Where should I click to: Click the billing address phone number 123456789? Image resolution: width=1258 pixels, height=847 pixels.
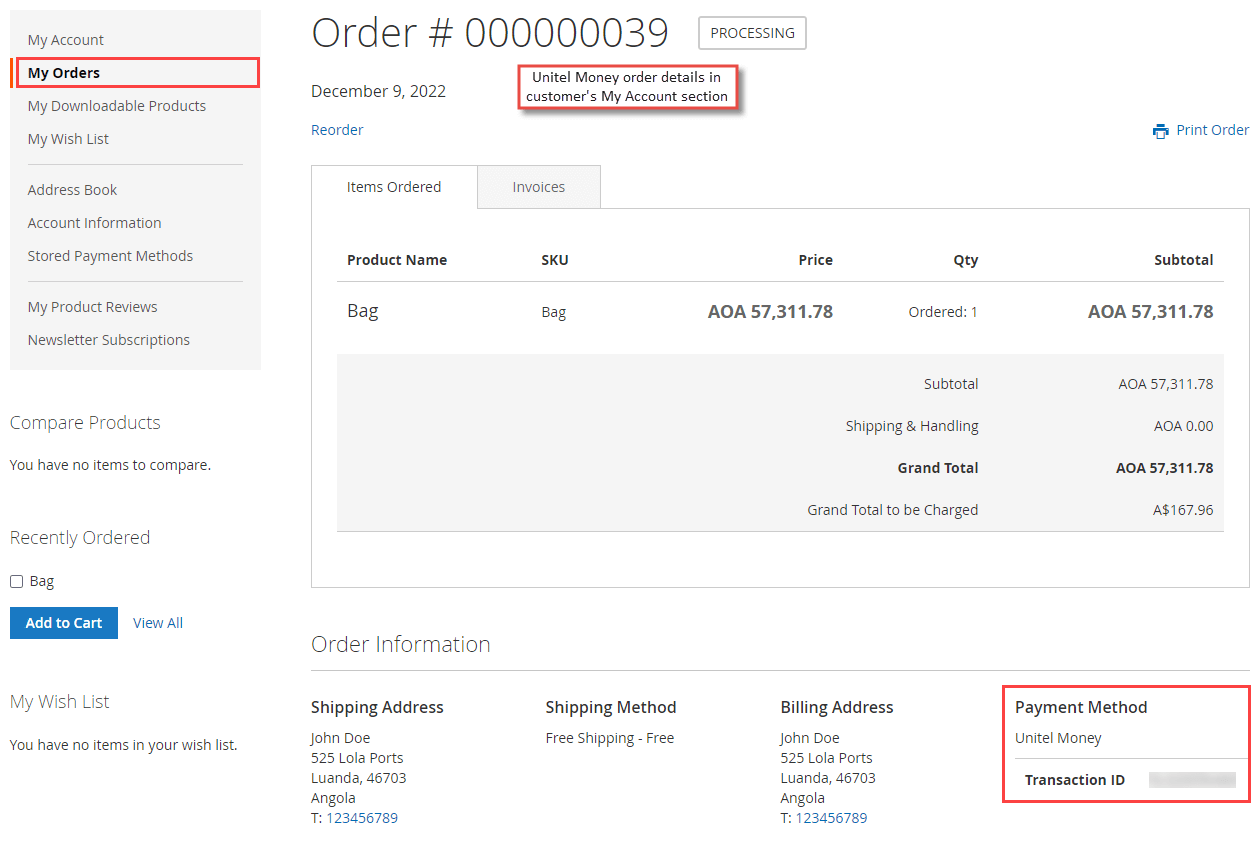pyautogui.click(x=831, y=818)
